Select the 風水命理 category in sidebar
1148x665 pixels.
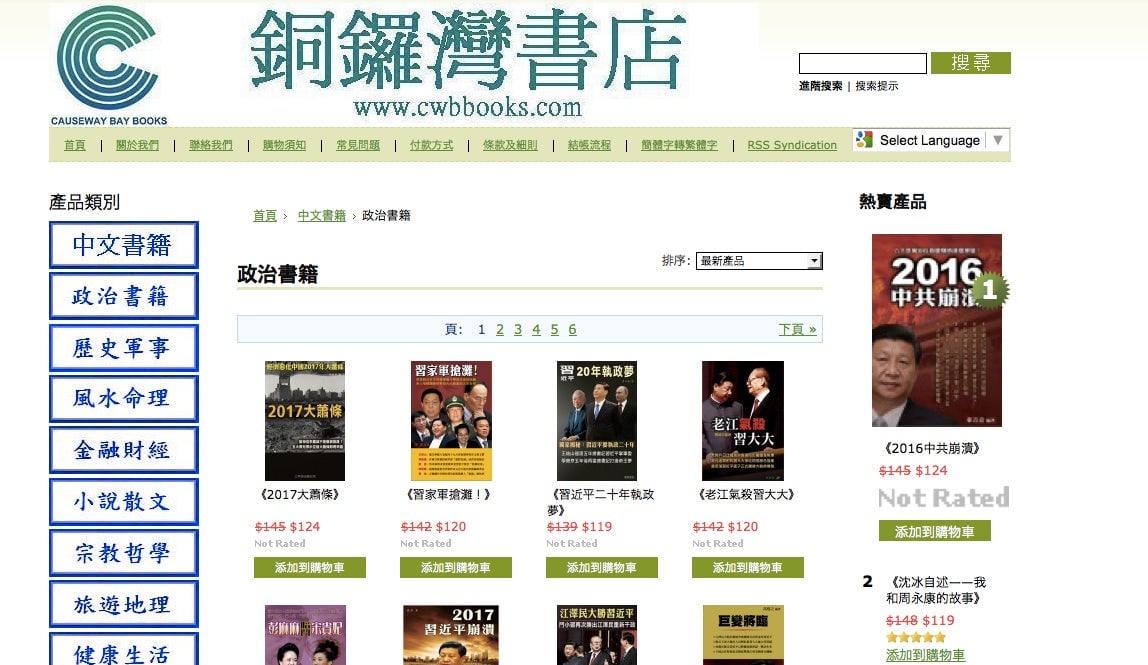pyautogui.click(x=124, y=398)
